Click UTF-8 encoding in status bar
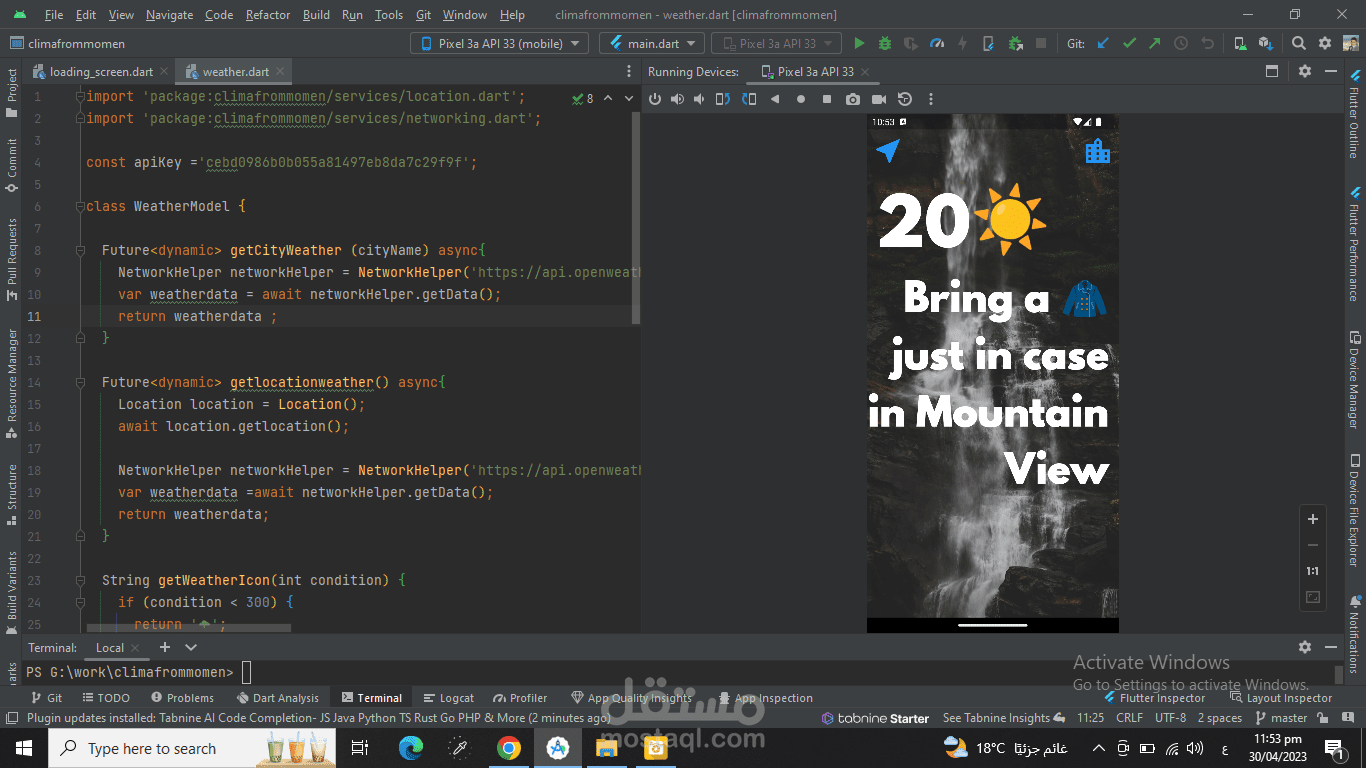 (x=1170, y=718)
